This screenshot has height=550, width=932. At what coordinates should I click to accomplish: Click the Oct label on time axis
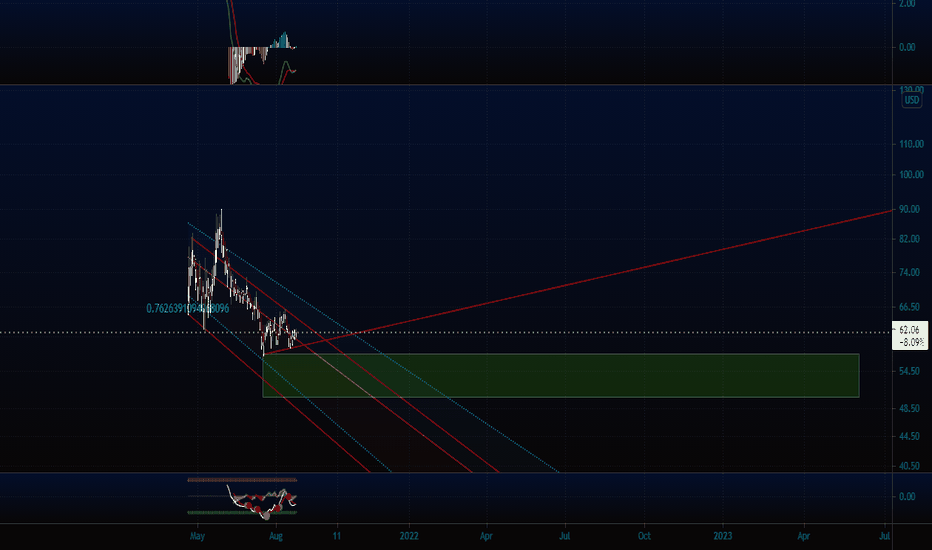coord(644,536)
